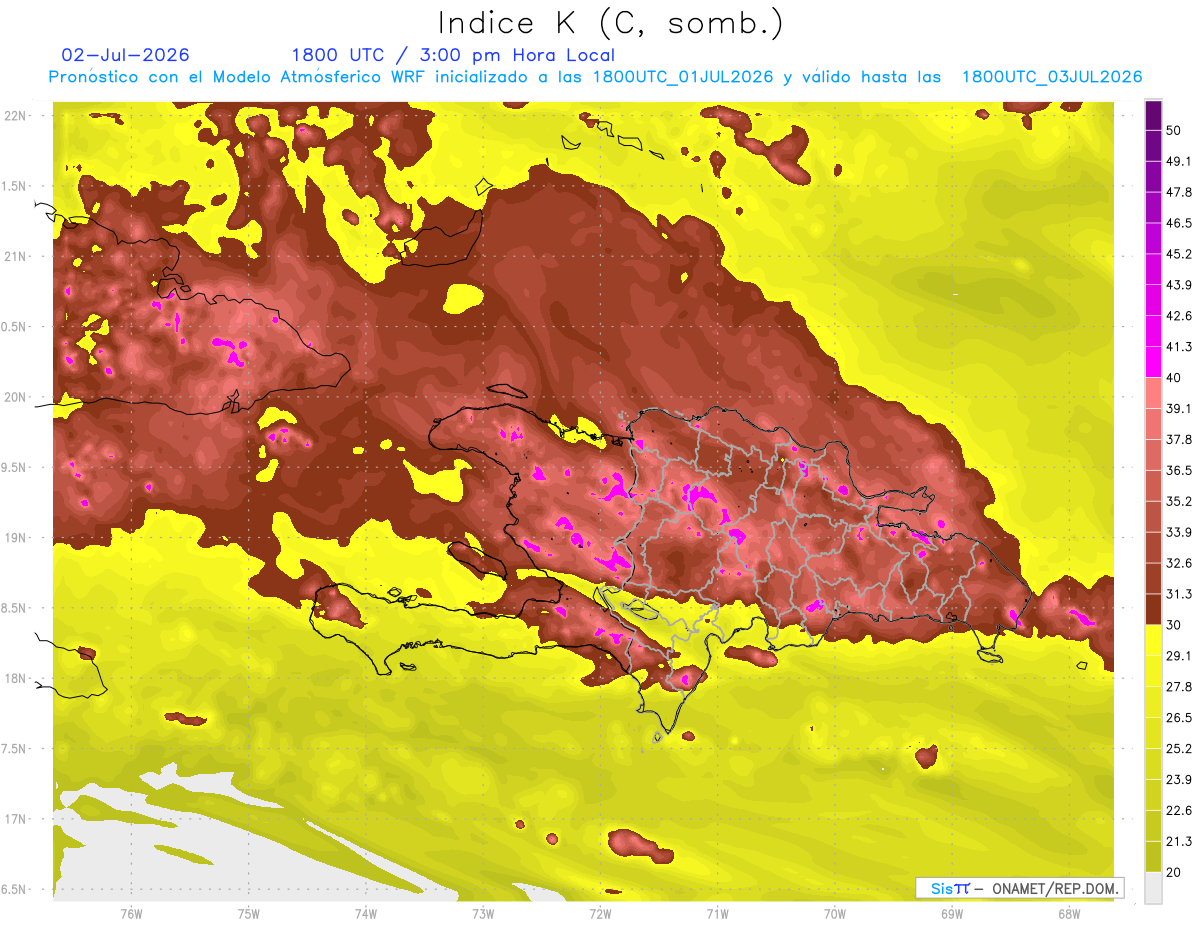Click the '0.5N' latitude label

click(x=15, y=327)
